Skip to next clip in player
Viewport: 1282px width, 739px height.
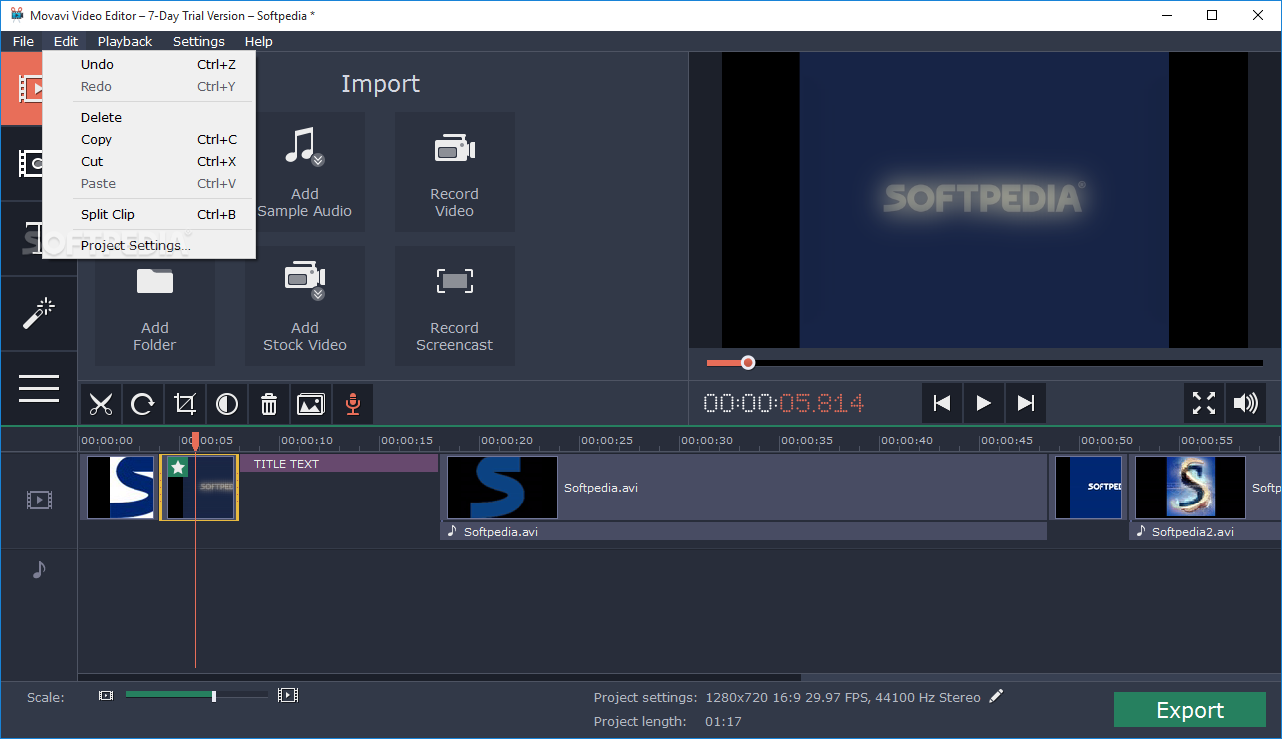[x=1025, y=403]
